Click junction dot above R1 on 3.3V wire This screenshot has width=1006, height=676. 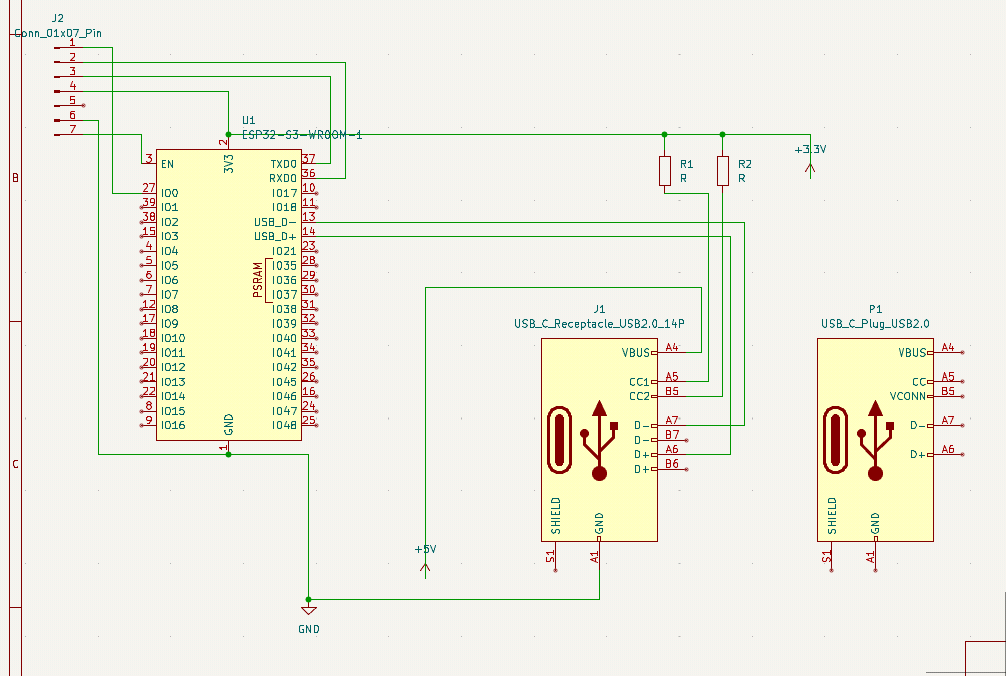pos(665,135)
